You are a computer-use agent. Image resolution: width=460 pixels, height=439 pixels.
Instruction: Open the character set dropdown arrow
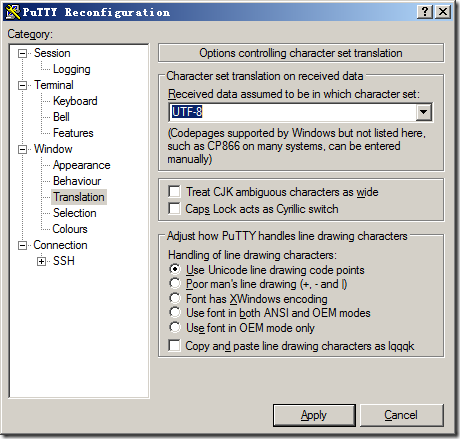point(424,112)
